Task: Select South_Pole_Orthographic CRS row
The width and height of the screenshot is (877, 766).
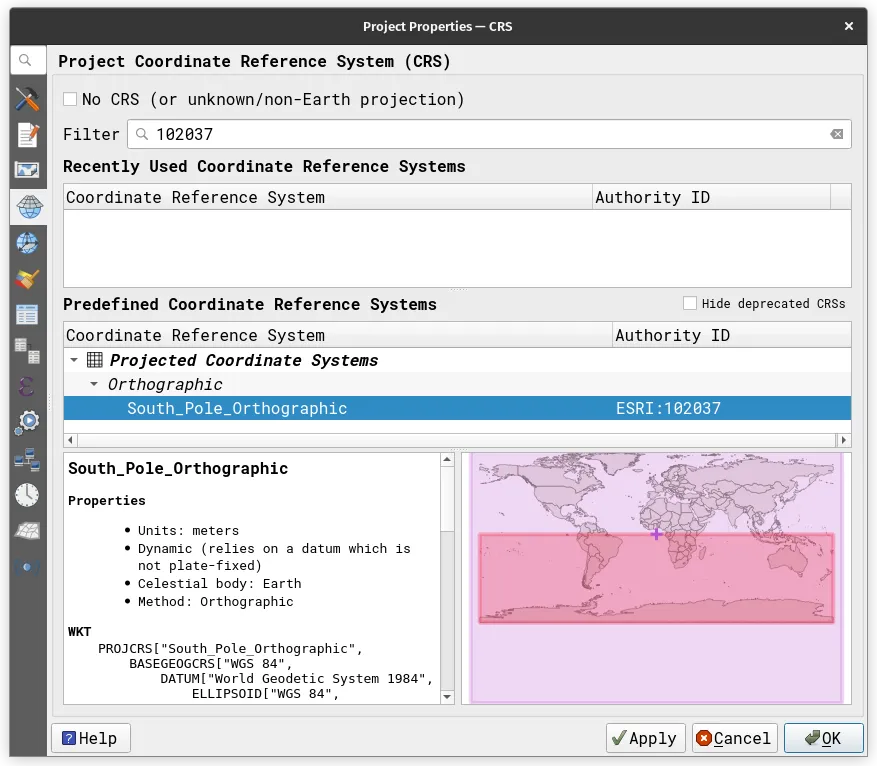Action: point(237,408)
